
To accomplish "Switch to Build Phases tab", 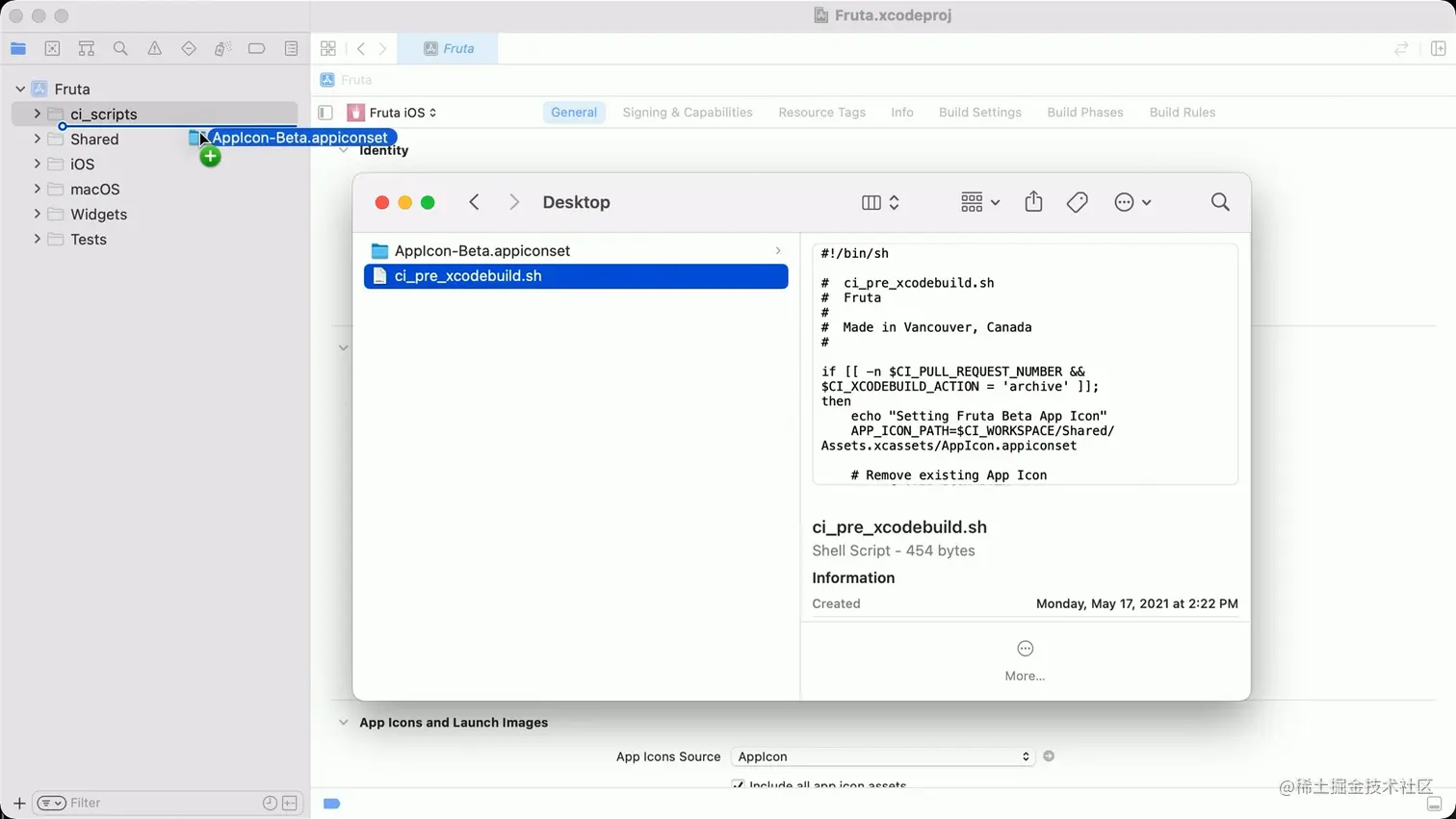I will 1085,113.
